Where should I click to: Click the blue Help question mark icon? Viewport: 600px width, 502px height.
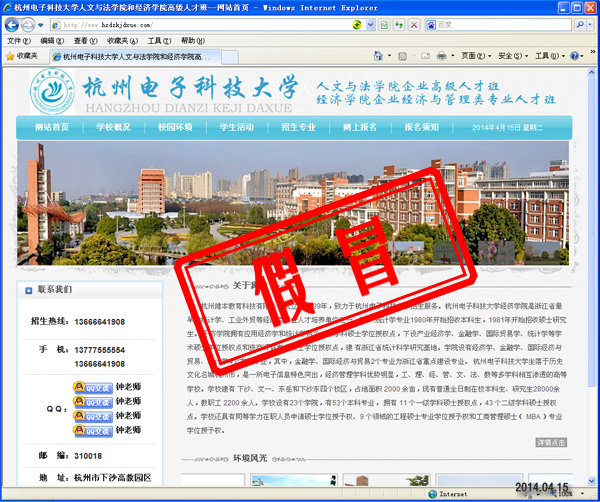[574, 56]
